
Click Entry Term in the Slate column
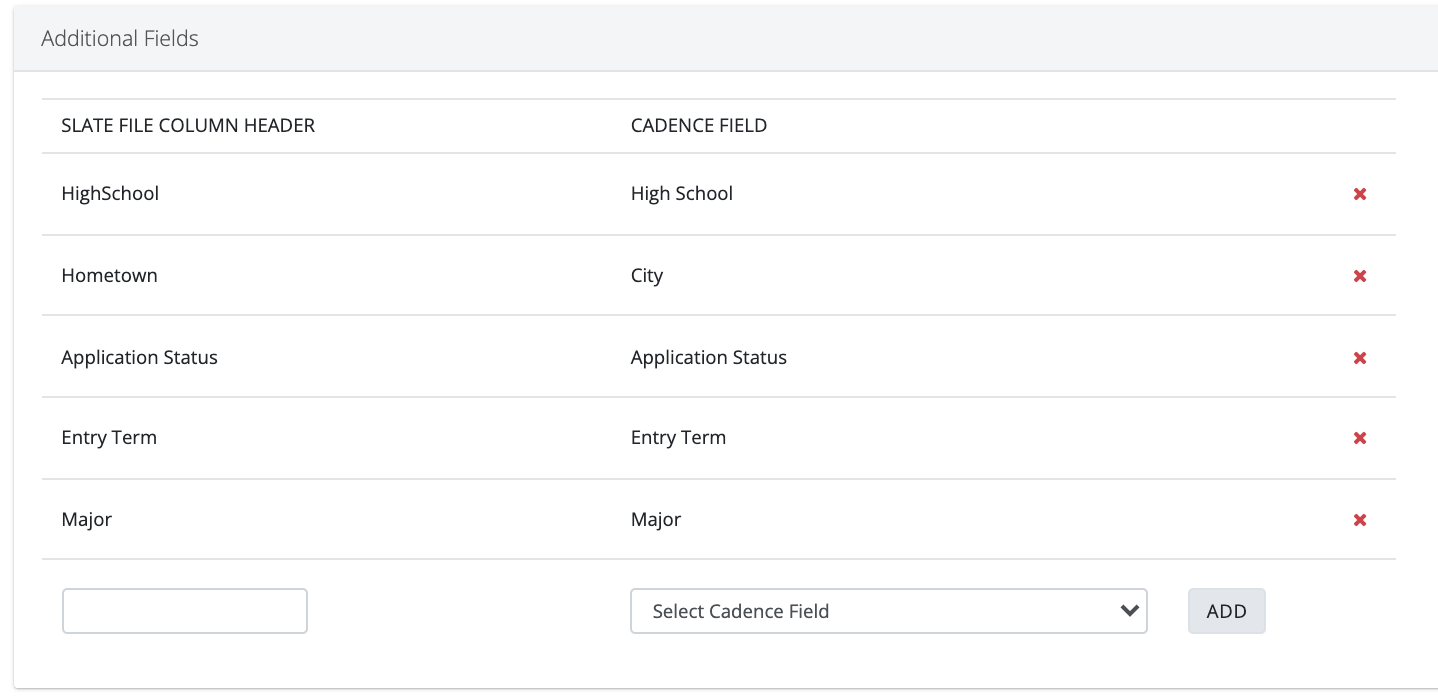(x=109, y=438)
